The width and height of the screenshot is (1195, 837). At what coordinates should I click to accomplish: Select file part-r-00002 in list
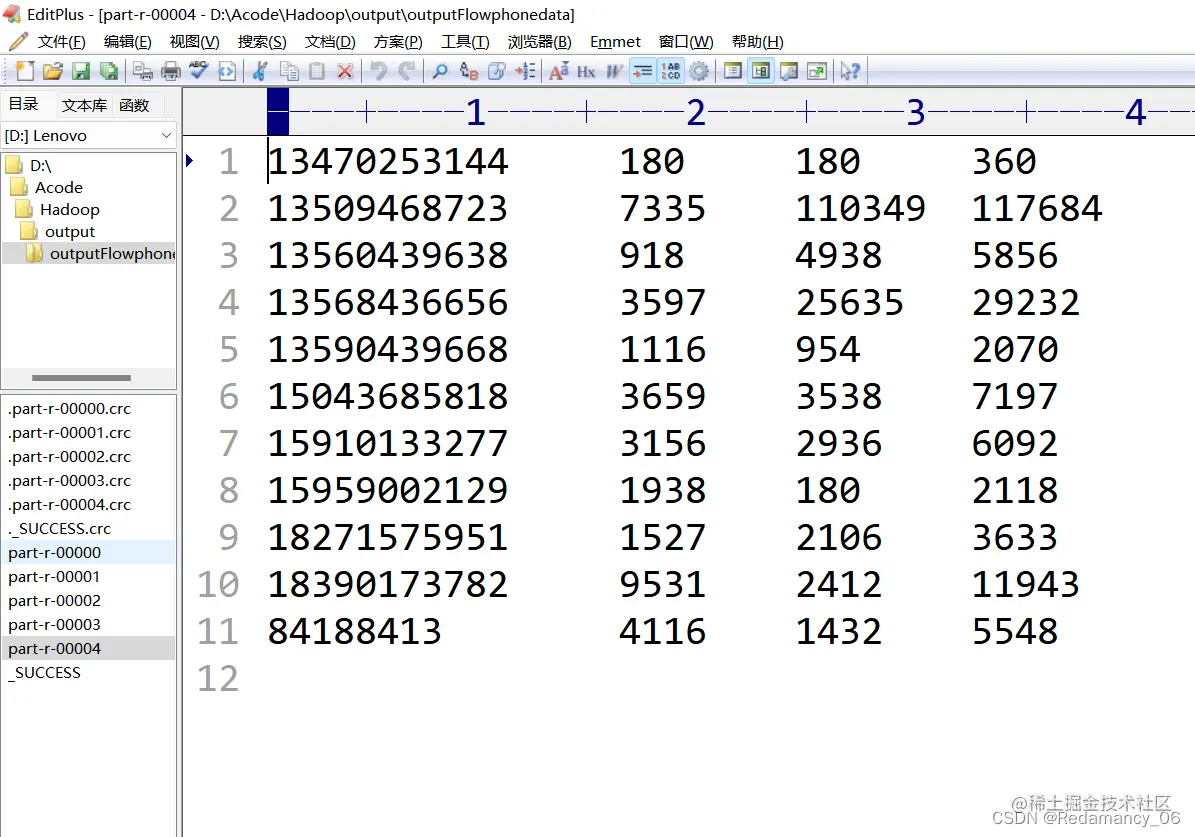click(54, 601)
